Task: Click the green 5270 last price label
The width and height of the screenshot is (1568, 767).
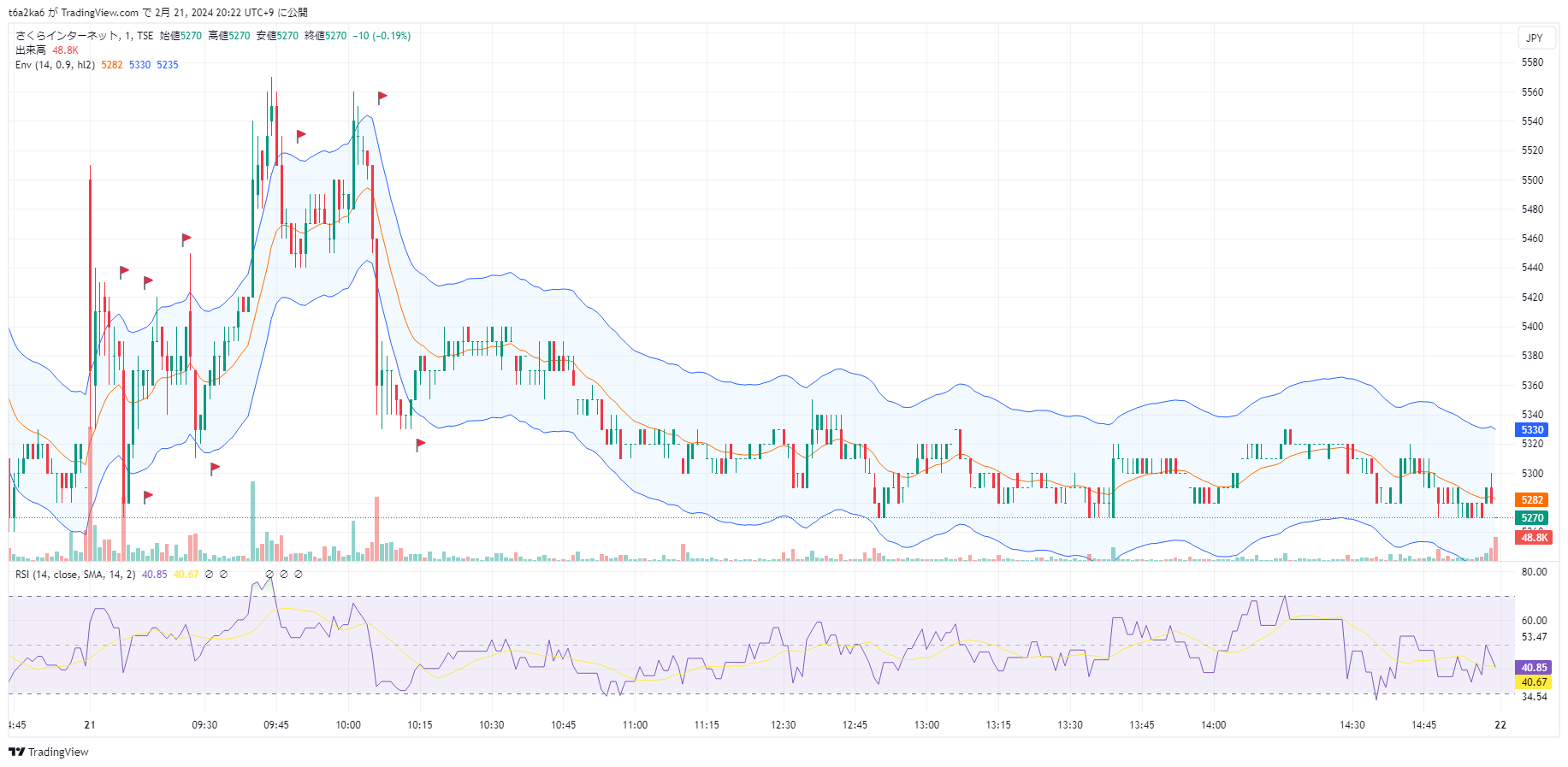Action: (1531, 518)
